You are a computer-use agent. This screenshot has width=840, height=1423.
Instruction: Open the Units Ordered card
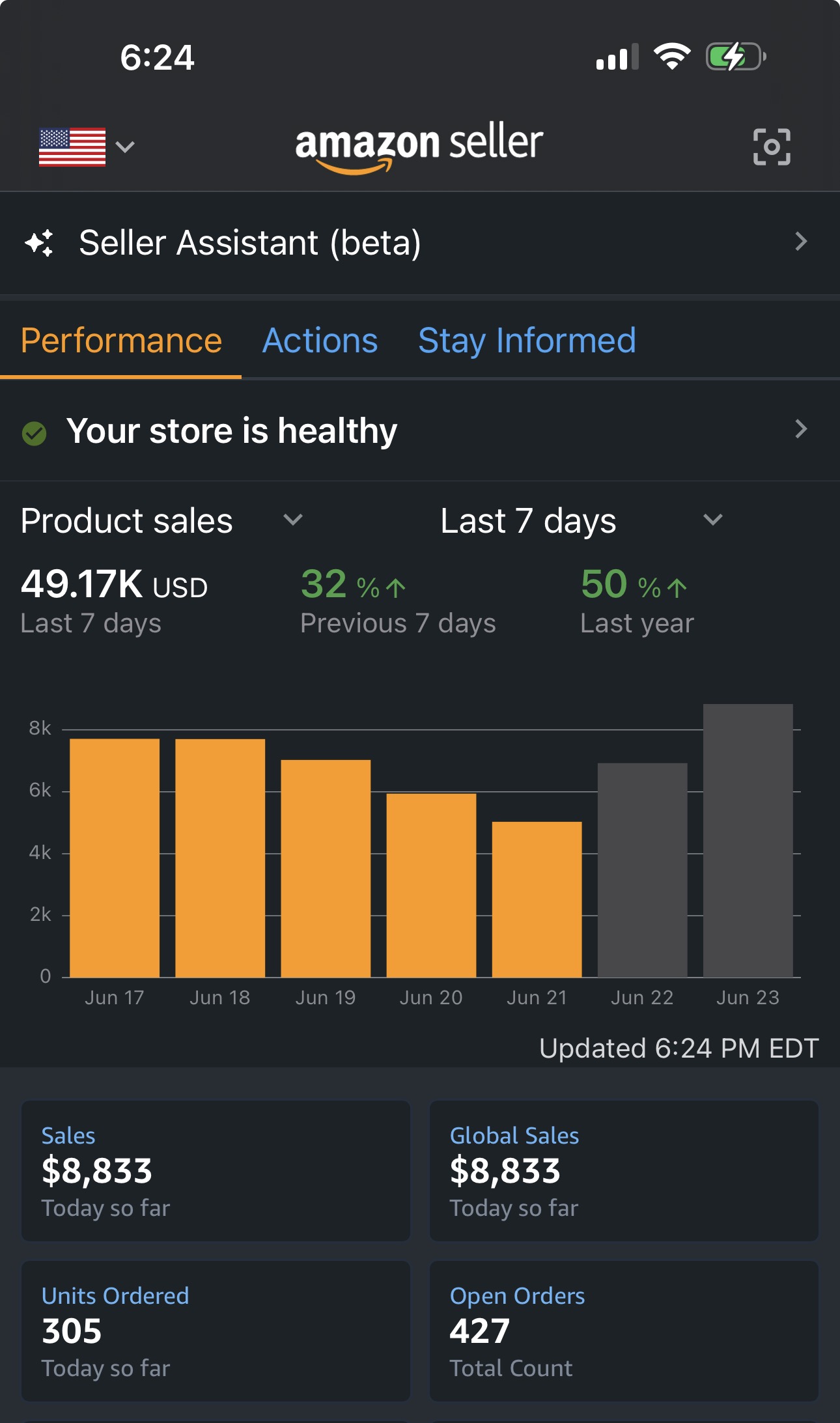click(216, 1331)
